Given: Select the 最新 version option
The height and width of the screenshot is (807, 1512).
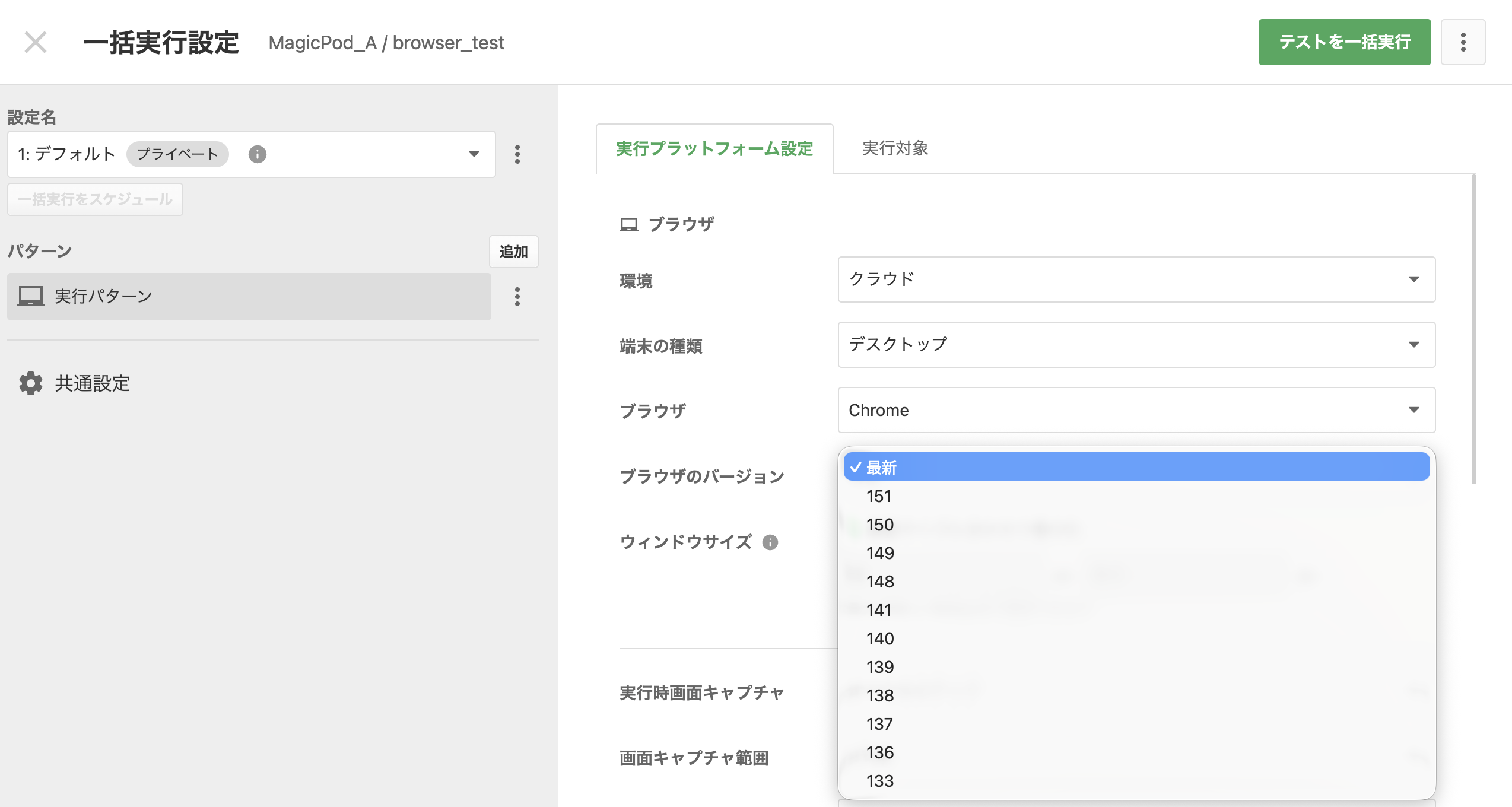Looking at the screenshot, I should coord(1136,467).
